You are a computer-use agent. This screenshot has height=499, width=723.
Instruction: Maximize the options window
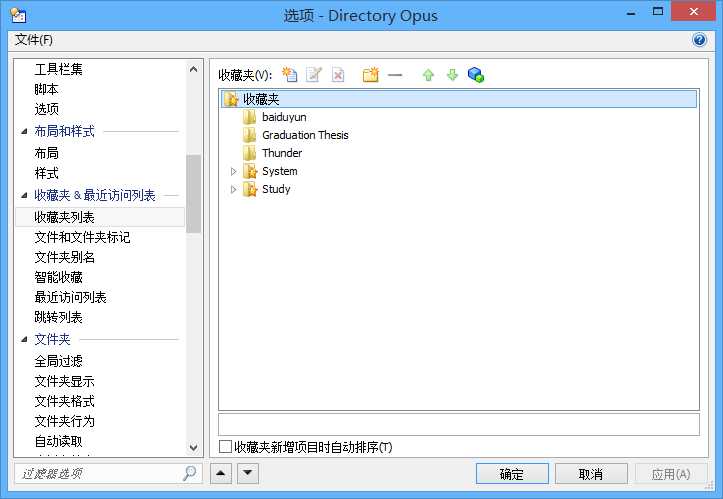[x=658, y=11]
